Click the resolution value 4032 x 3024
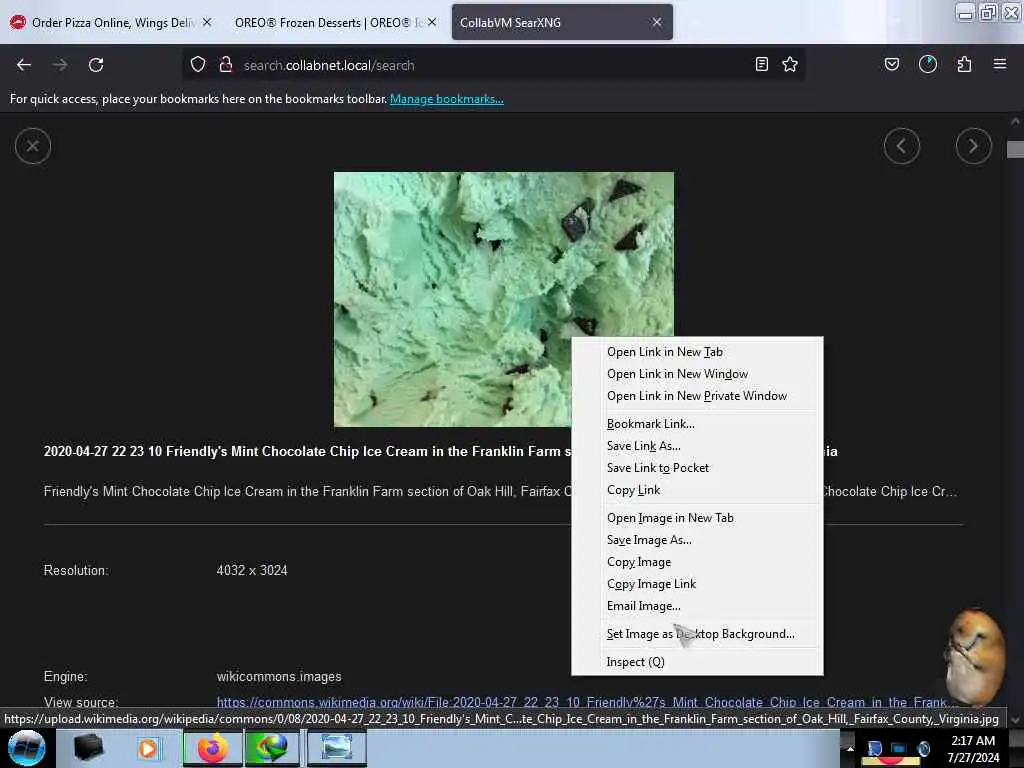 click(252, 571)
